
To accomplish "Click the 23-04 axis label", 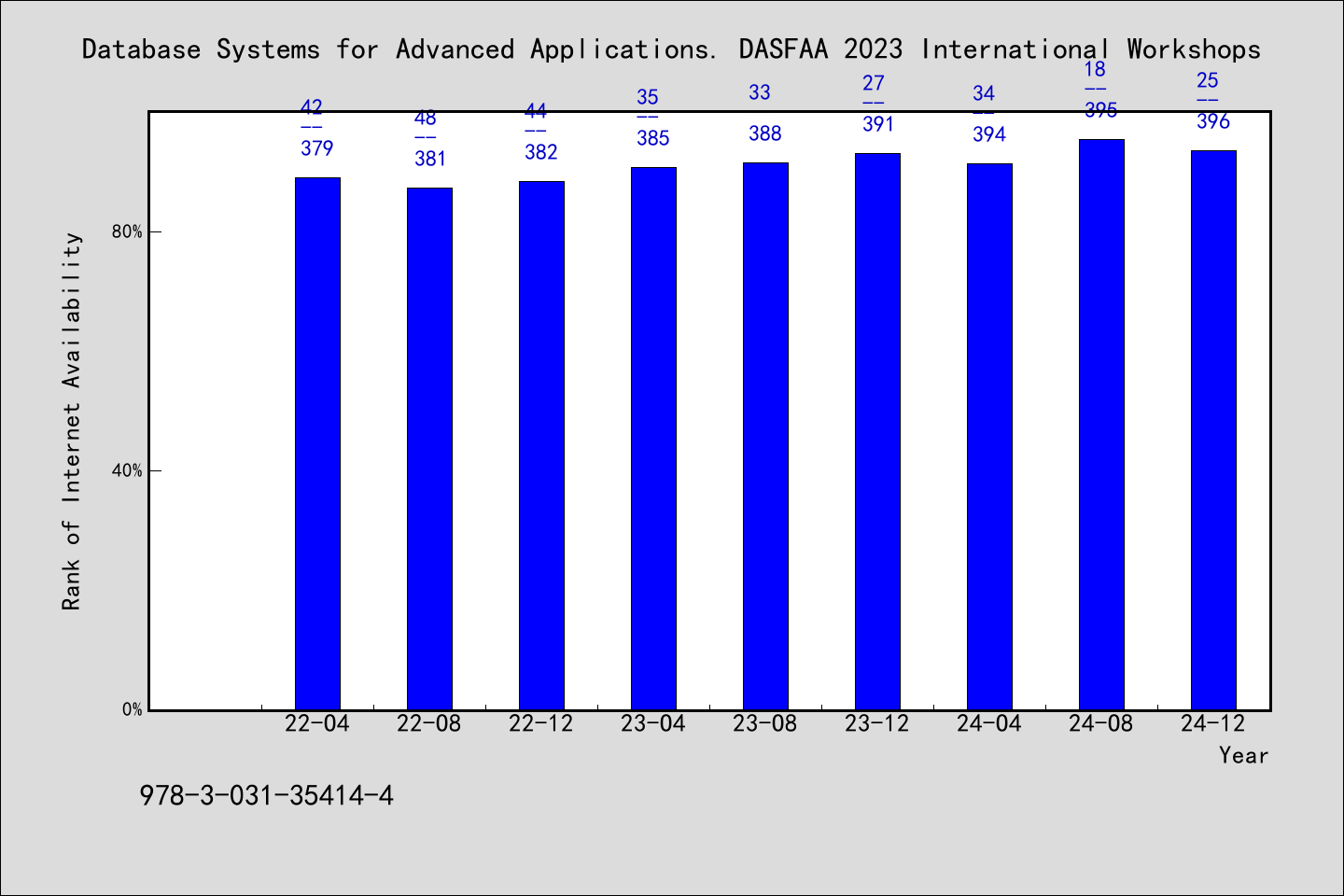I will pos(653,723).
